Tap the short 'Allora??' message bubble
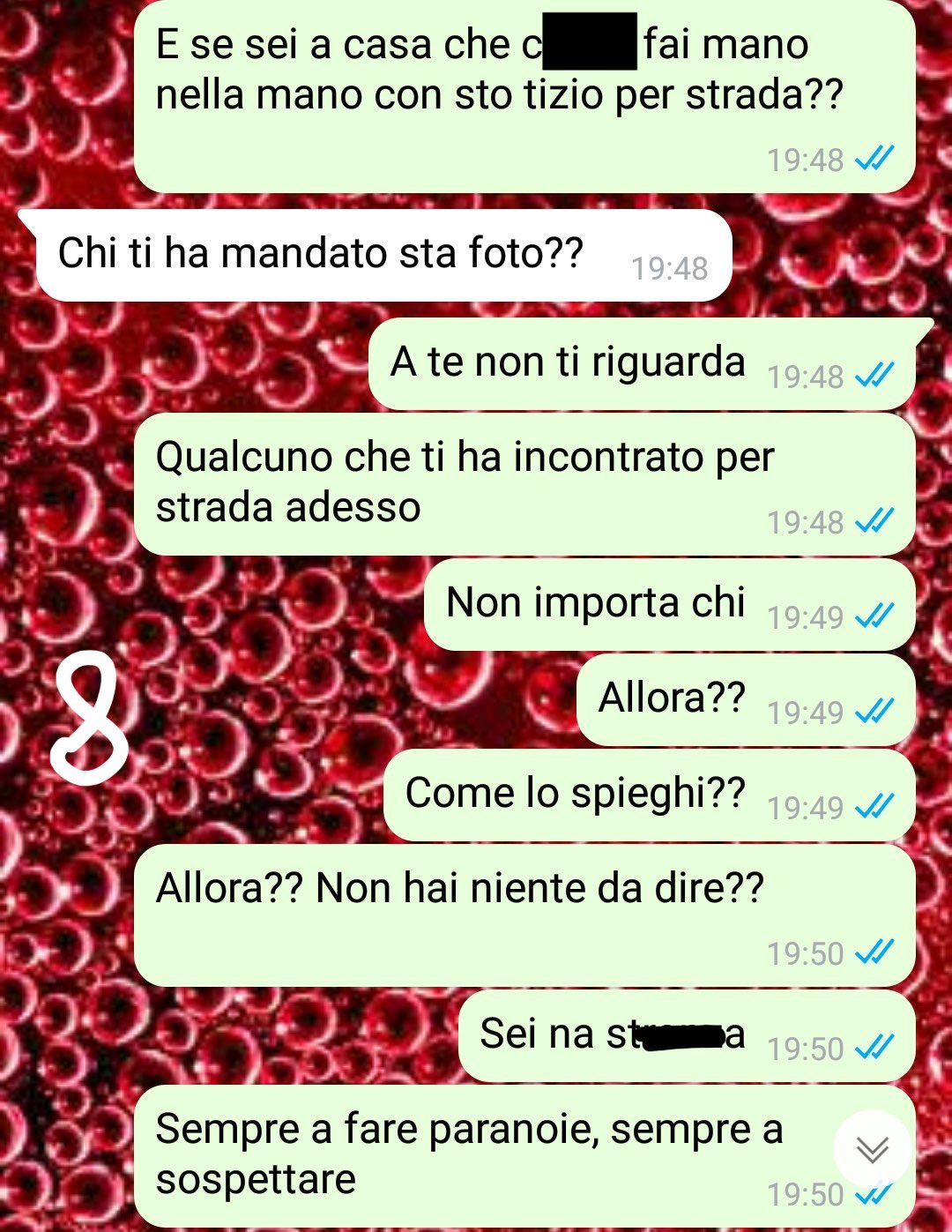The image size is (952, 1232). 746,700
